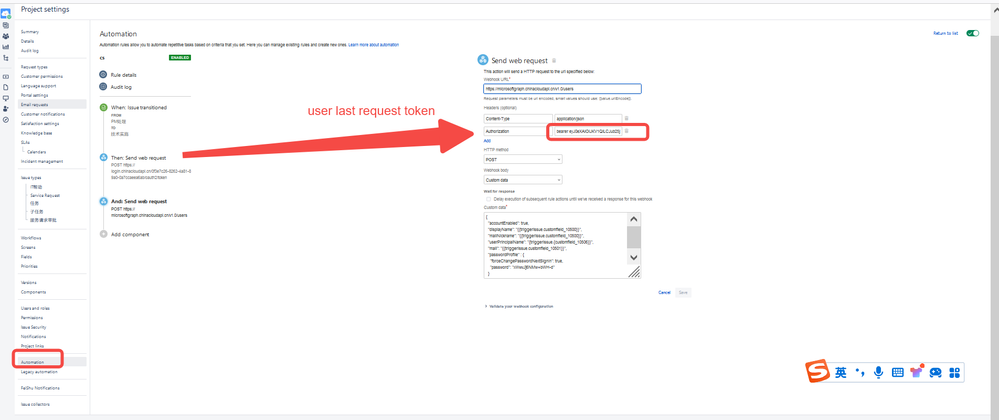
Task: Open the Knowledge base settings
Action: [36, 133]
